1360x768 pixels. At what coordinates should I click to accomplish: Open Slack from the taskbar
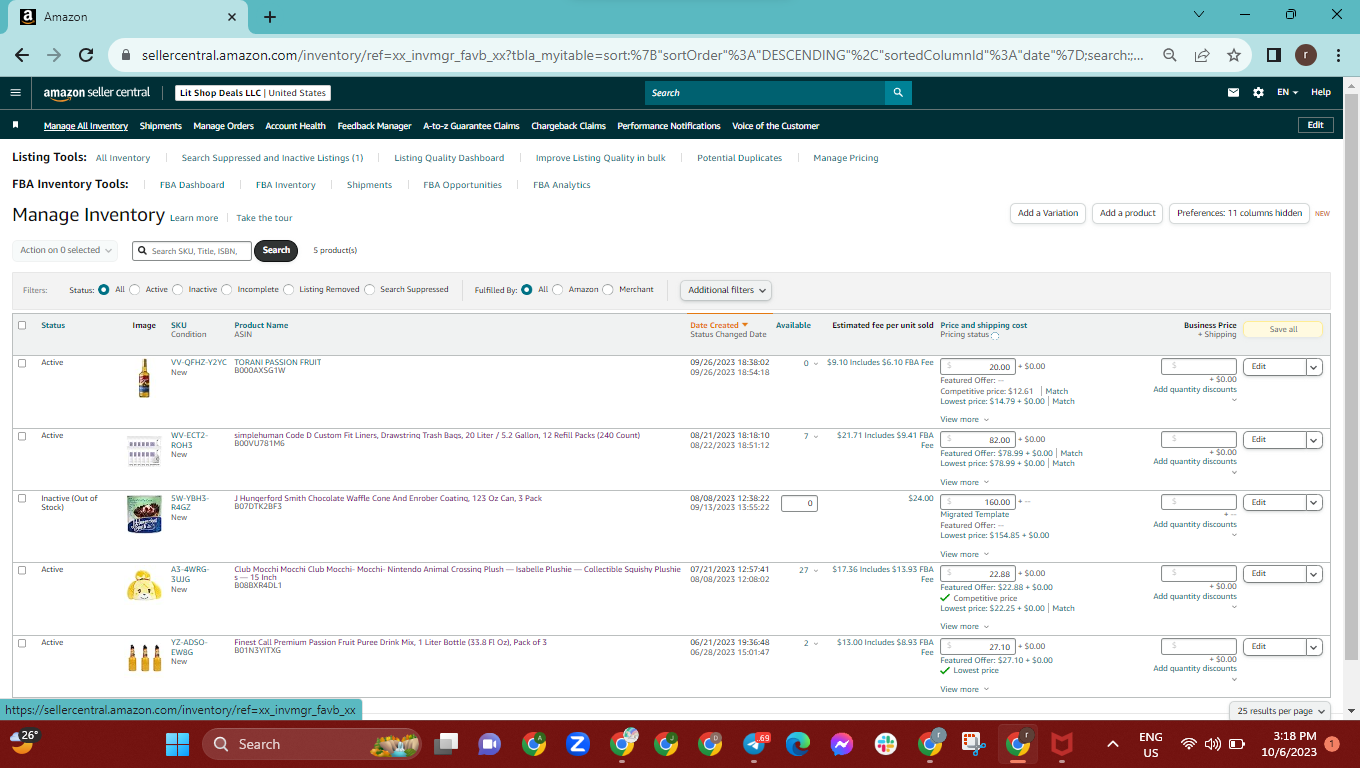[x=885, y=744]
